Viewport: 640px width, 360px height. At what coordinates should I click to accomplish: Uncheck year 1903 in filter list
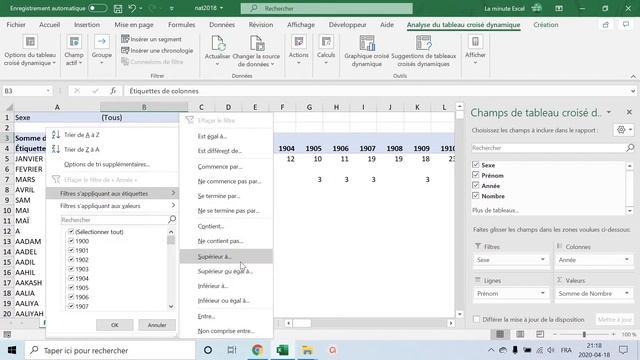coord(71,269)
